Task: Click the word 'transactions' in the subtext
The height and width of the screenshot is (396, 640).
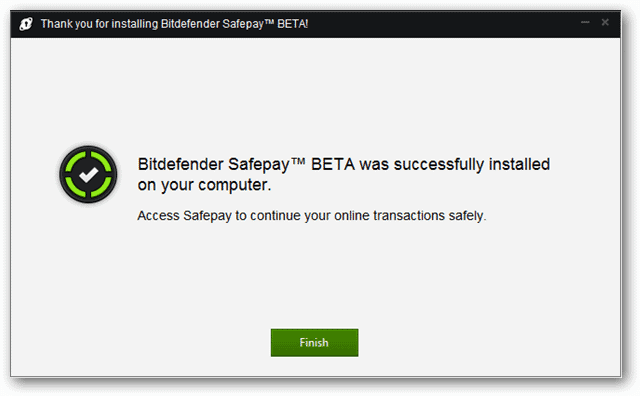Action: coord(409,216)
